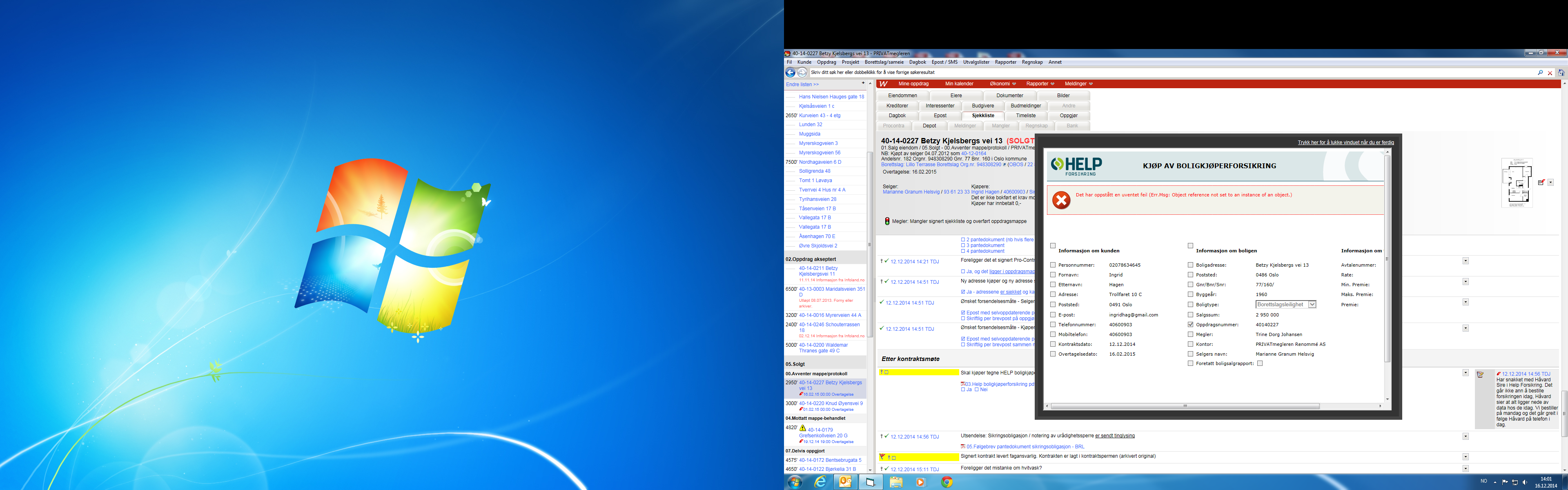Open Windows Explorer folder in taskbar
This screenshot has height=490, width=1568.
pyautogui.click(x=895, y=482)
